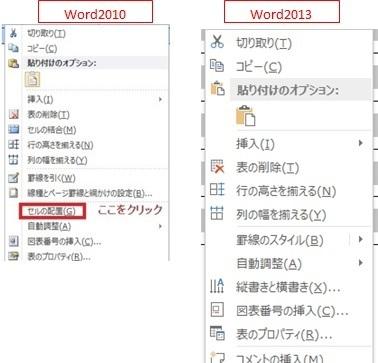Viewport: 378px width, 363px height.
Task: Expand 罫線のスタイル(B) submenu arrow in Word2013
Action: 360,239
